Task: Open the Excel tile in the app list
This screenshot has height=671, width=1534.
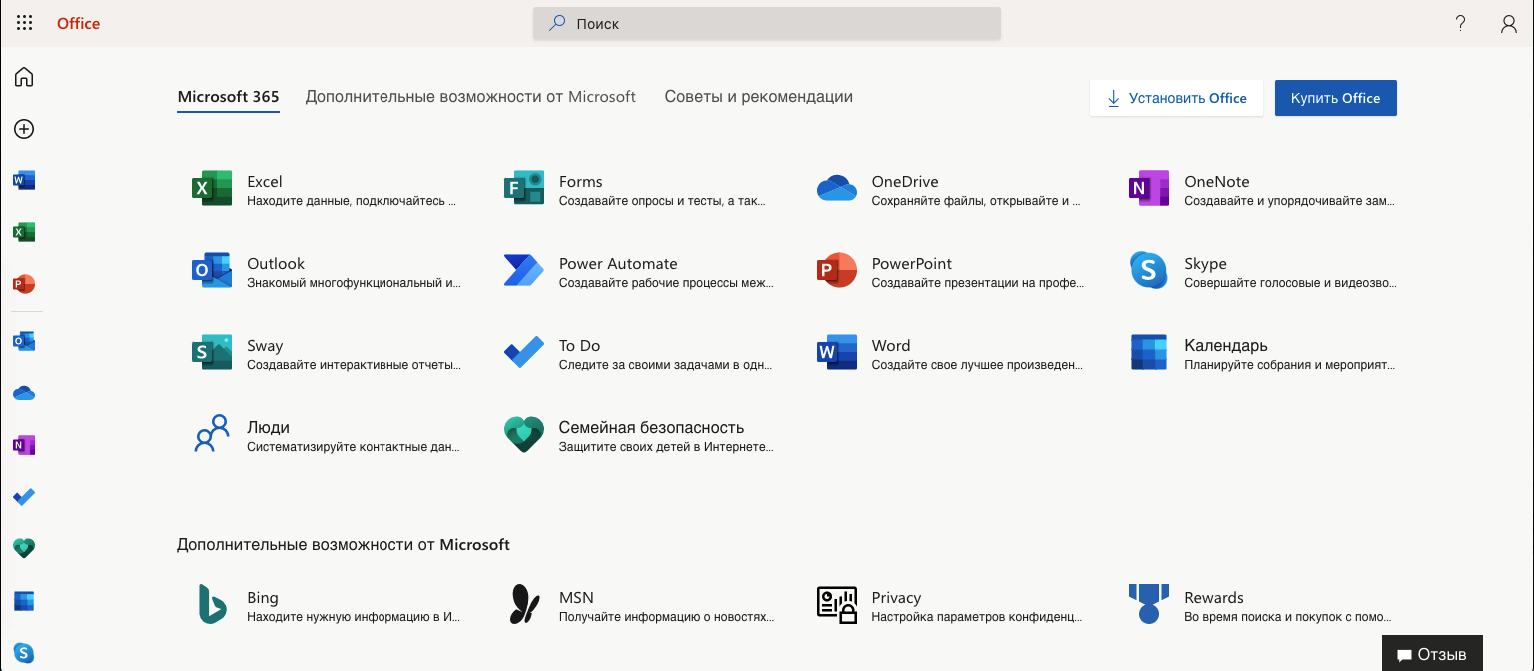Action: coord(325,189)
